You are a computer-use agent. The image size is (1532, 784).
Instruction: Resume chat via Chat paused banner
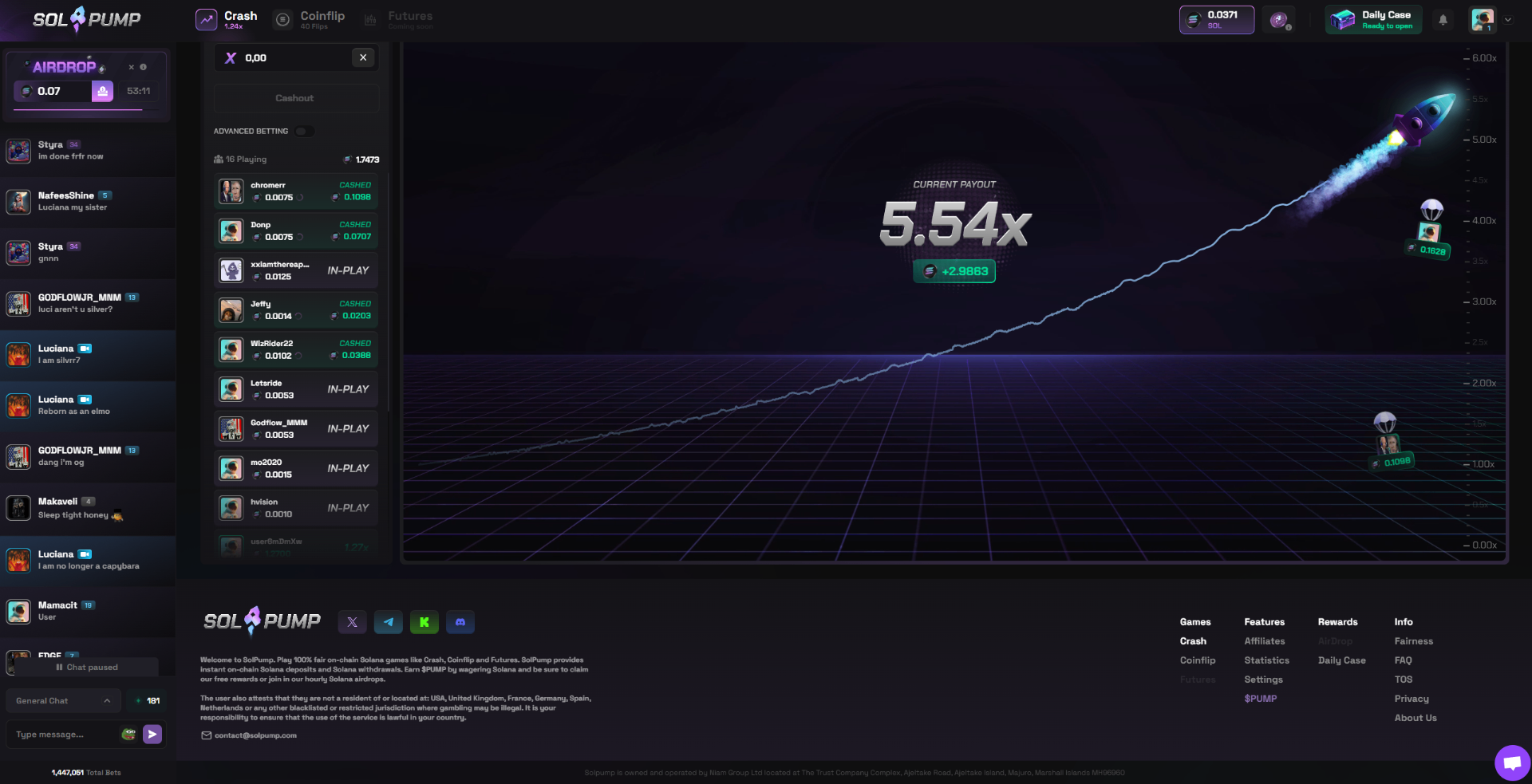click(x=87, y=668)
